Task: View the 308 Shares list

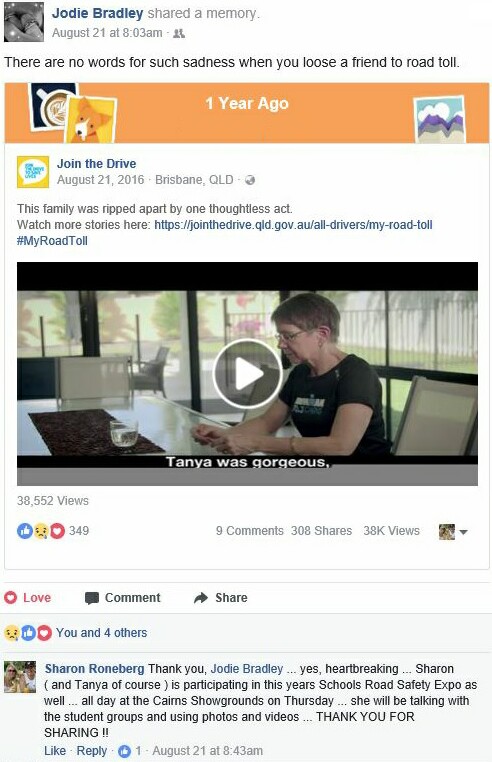Action: 321,531
